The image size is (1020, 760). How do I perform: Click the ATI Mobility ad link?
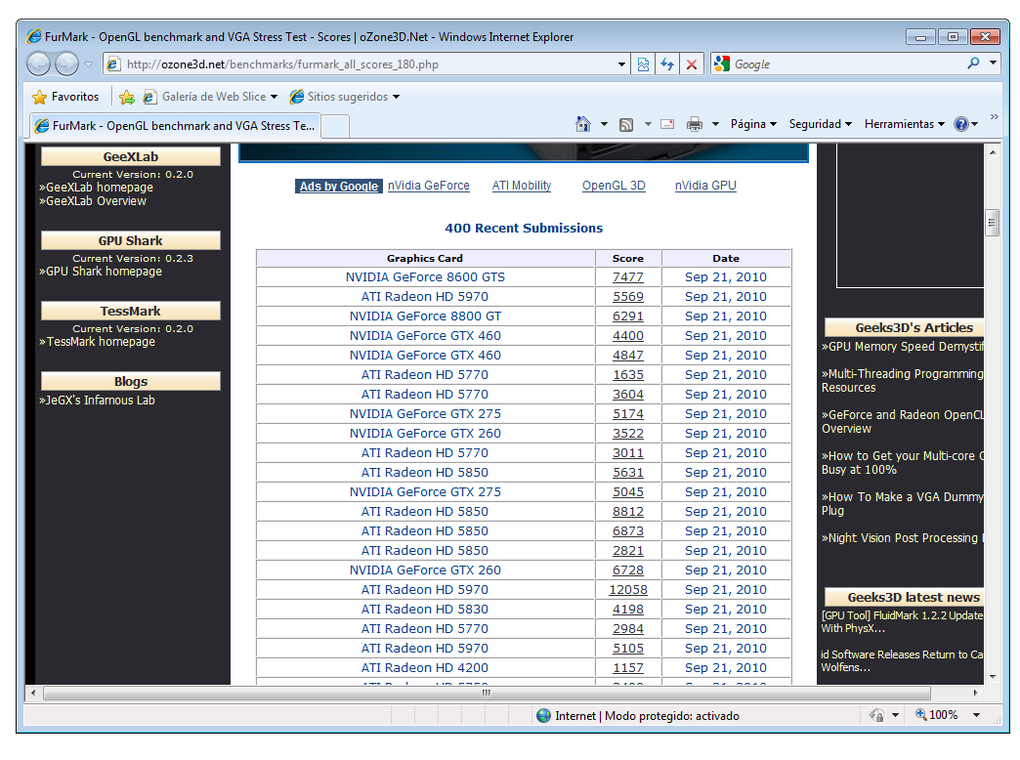click(x=522, y=185)
